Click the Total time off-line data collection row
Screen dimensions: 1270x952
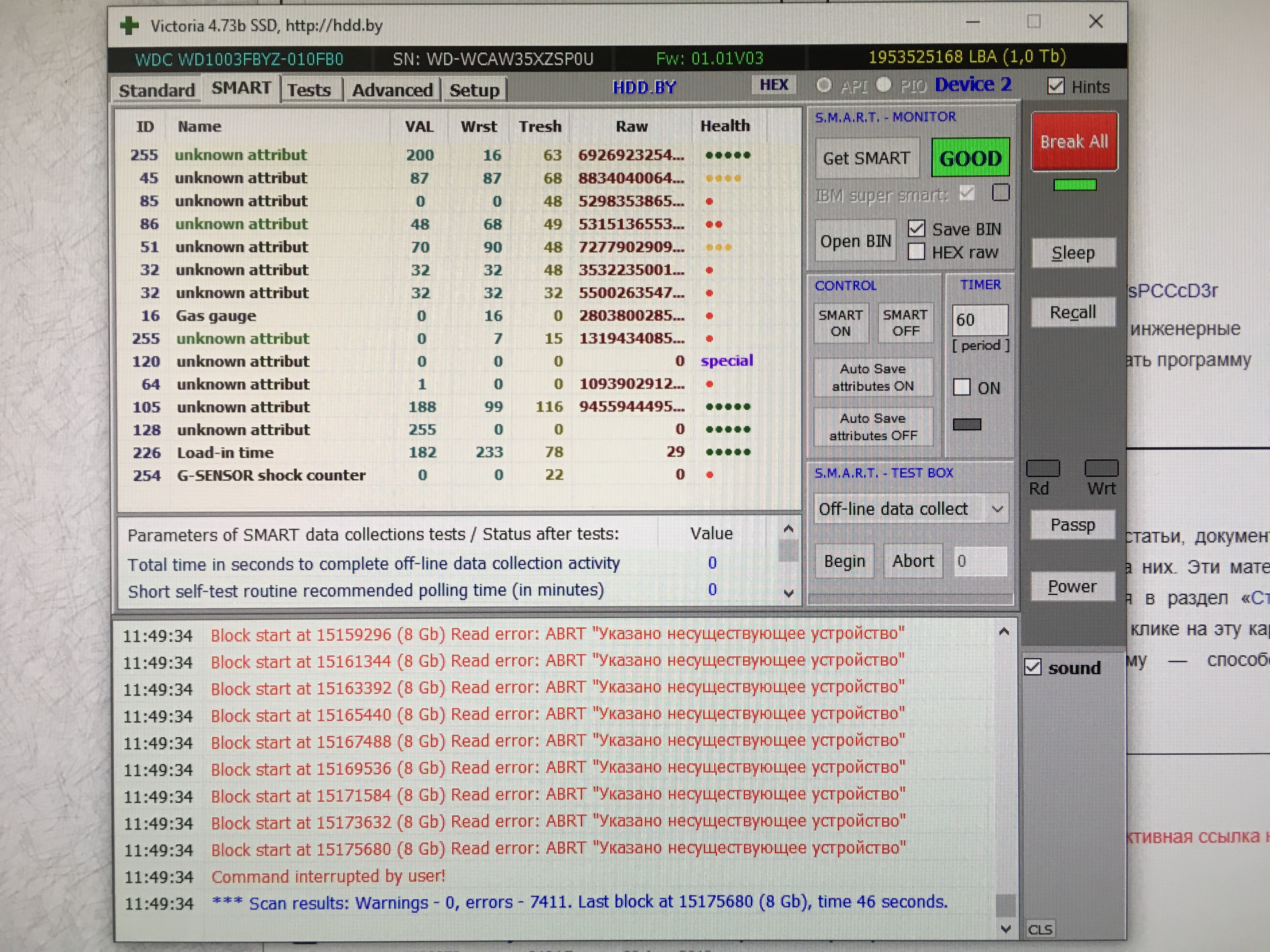point(448,564)
